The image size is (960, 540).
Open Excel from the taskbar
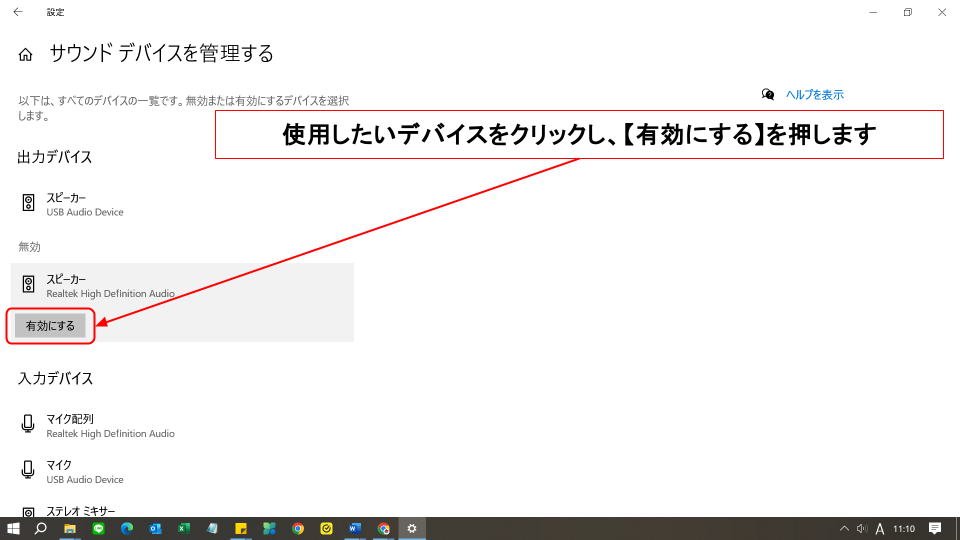184,528
